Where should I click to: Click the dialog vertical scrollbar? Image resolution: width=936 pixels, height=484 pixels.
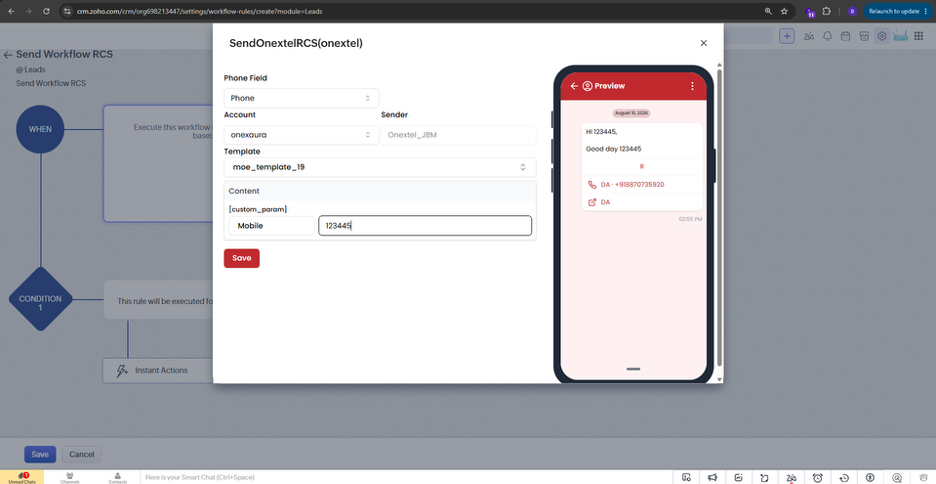click(x=719, y=217)
